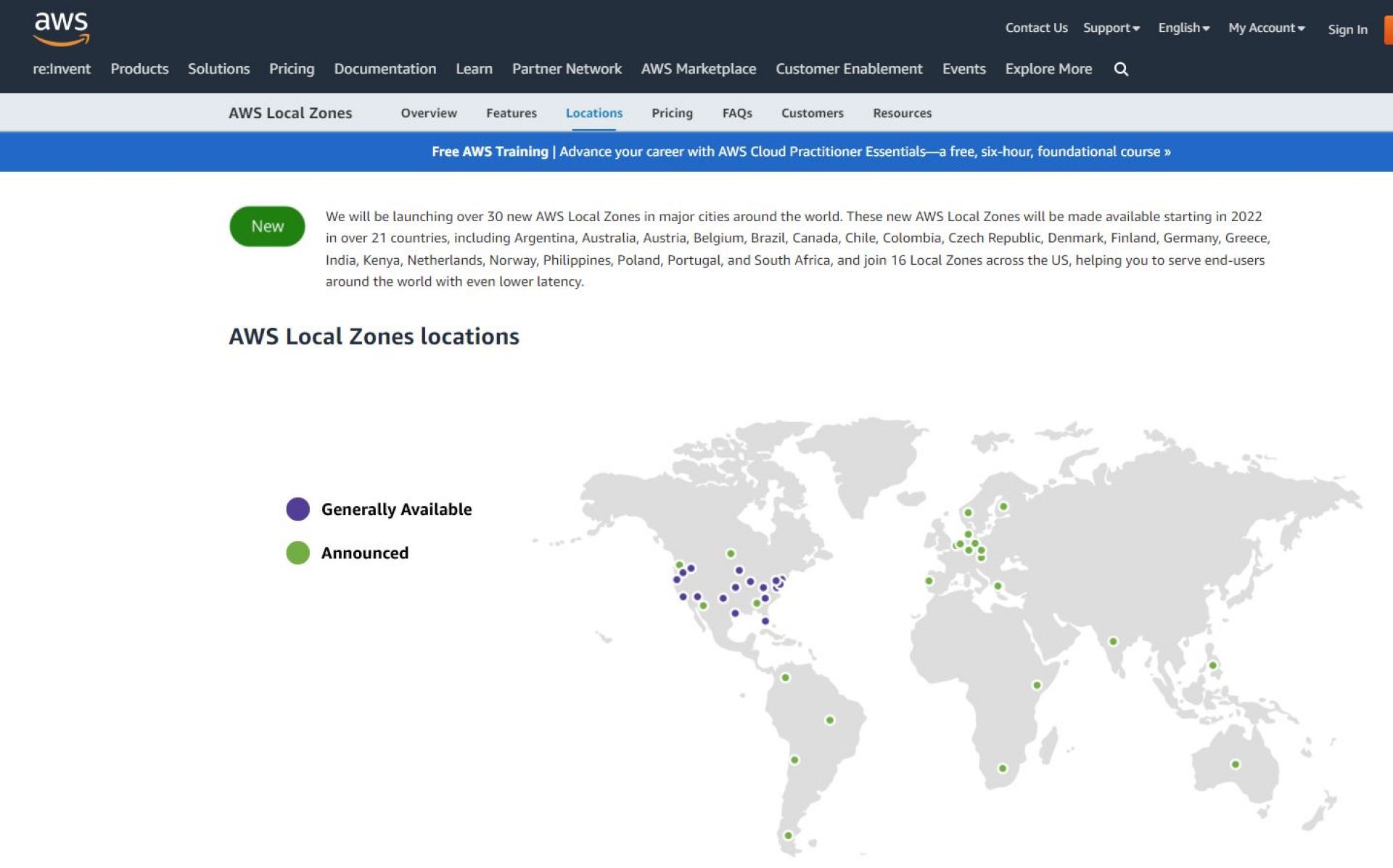The image size is (1393, 868).
Task: Click the announced zone dot in Kenya
Action: pos(1037,685)
